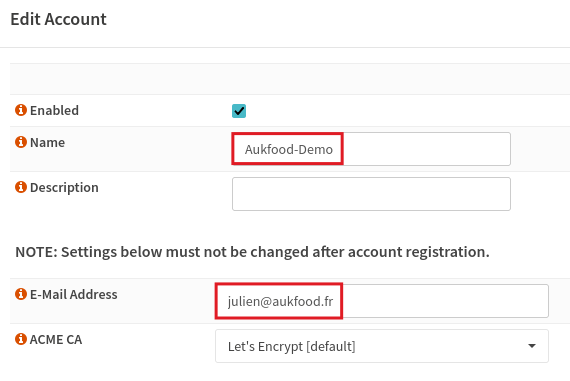Click the Description label text
This screenshot has width=570, height=381.
pos(64,188)
